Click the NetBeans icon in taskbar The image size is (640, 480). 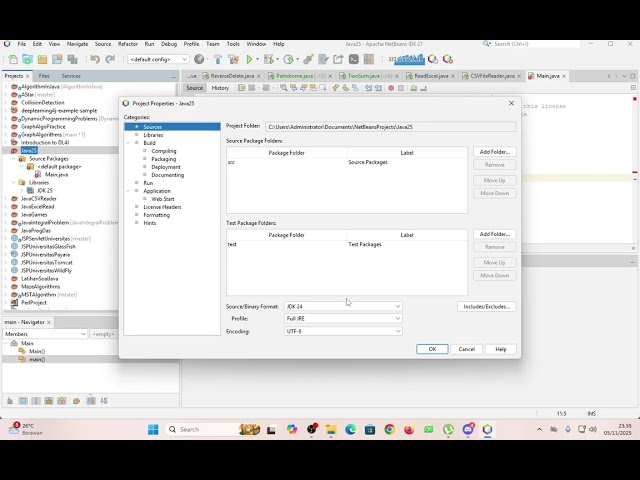tap(487, 429)
